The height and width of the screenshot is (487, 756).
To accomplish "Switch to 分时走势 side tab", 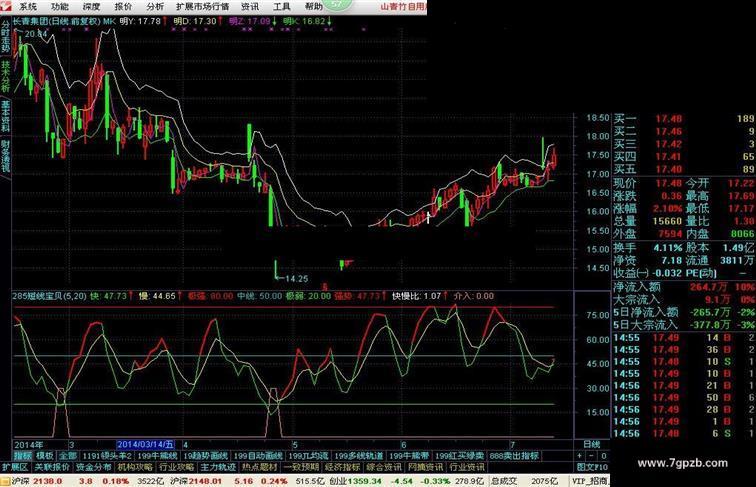I will (5, 38).
